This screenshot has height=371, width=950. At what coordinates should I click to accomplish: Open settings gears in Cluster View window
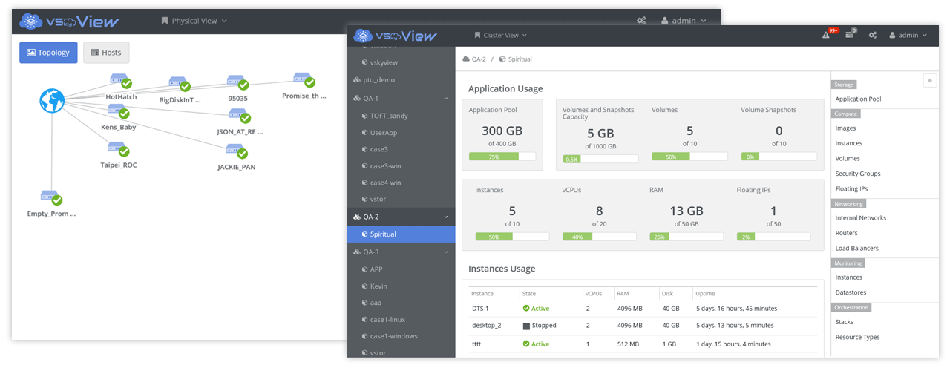coord(873,35)
